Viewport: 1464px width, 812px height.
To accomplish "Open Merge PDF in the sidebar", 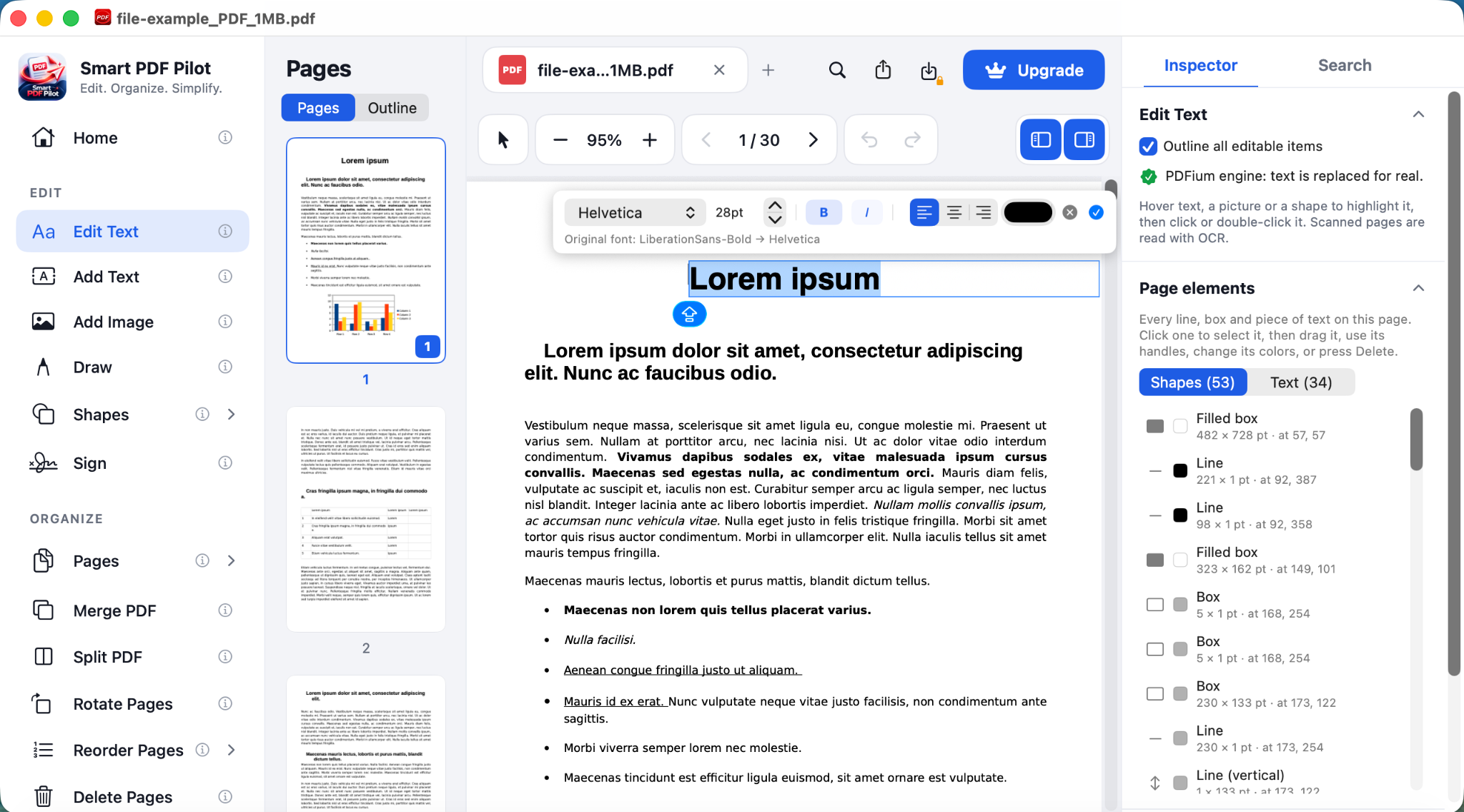I will point(132,610).
